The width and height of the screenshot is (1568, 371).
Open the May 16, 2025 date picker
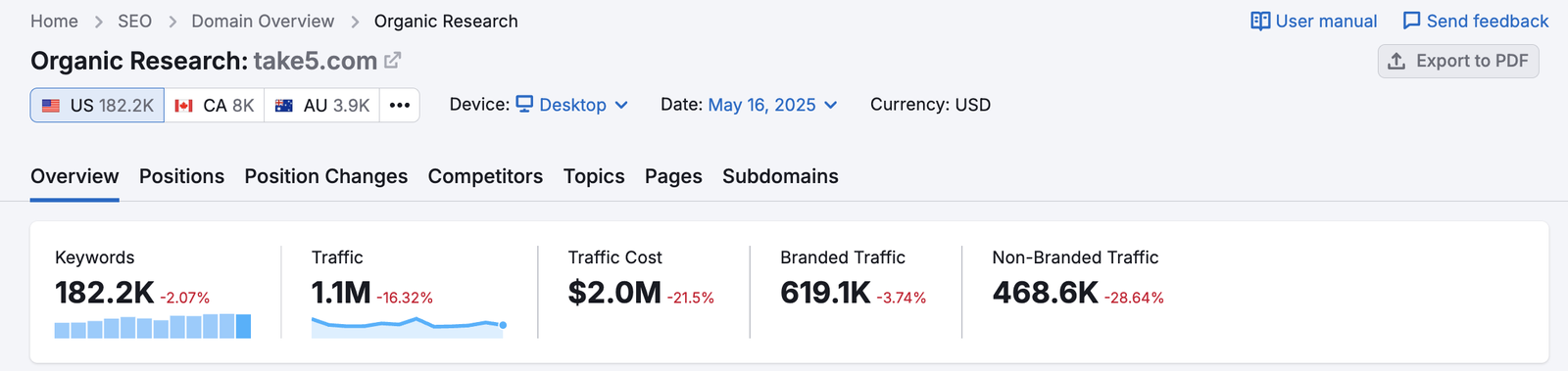point(772,105)
